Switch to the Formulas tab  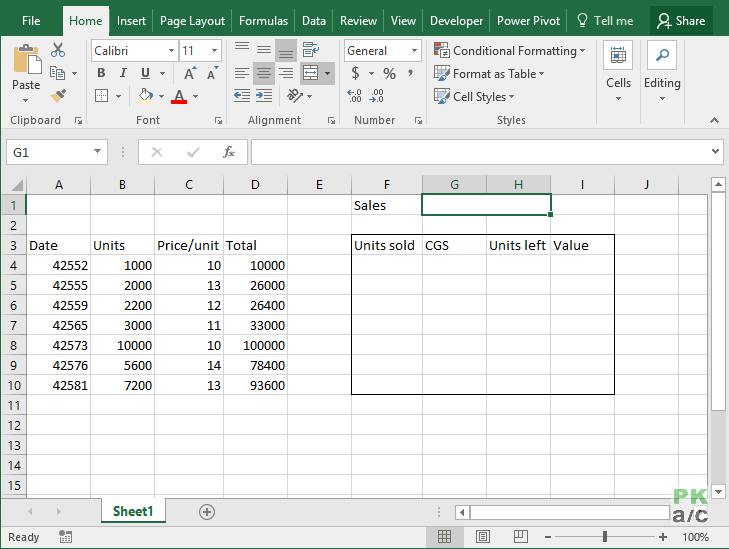tap(263, 21)
